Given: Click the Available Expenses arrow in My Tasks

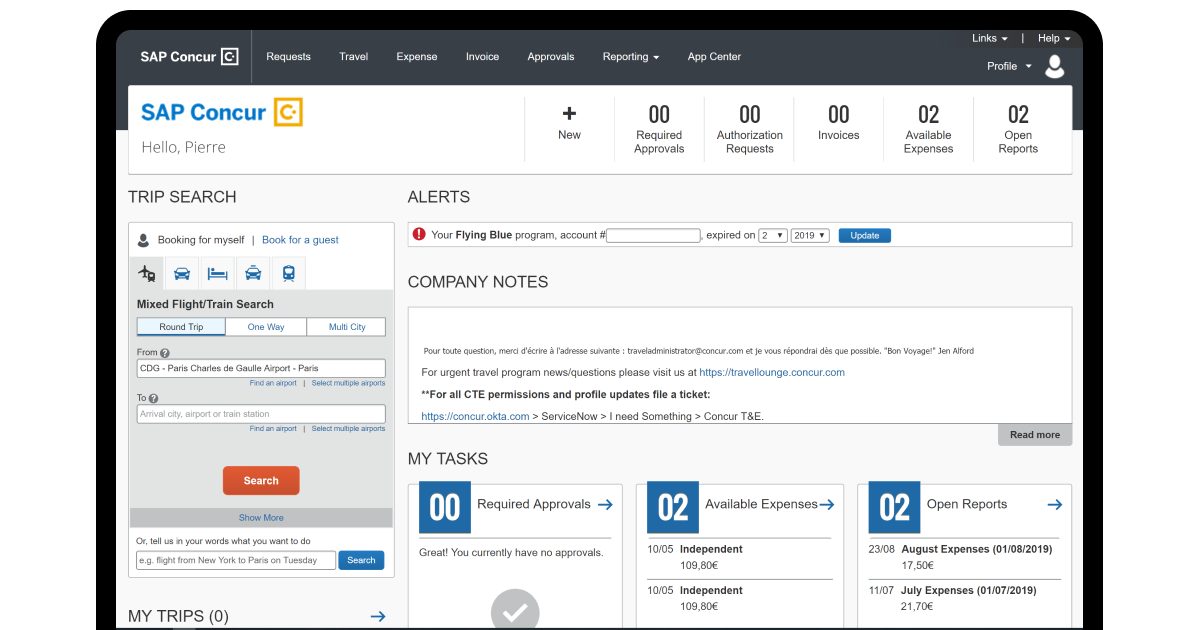Looking at the screenshot, I should pyautogui.click(x=826, y=505).
